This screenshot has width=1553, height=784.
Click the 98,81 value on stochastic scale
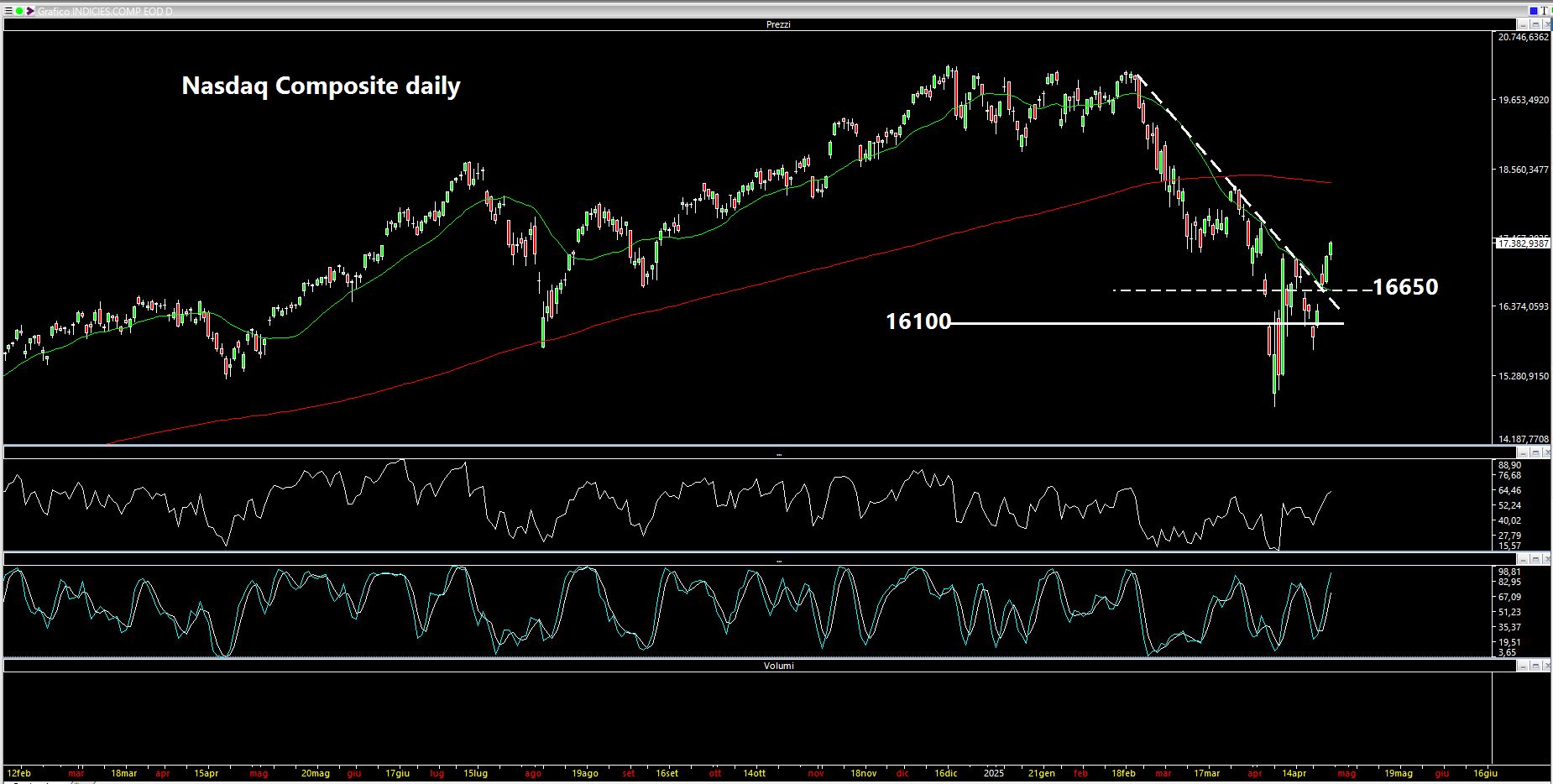point(1509,572)
